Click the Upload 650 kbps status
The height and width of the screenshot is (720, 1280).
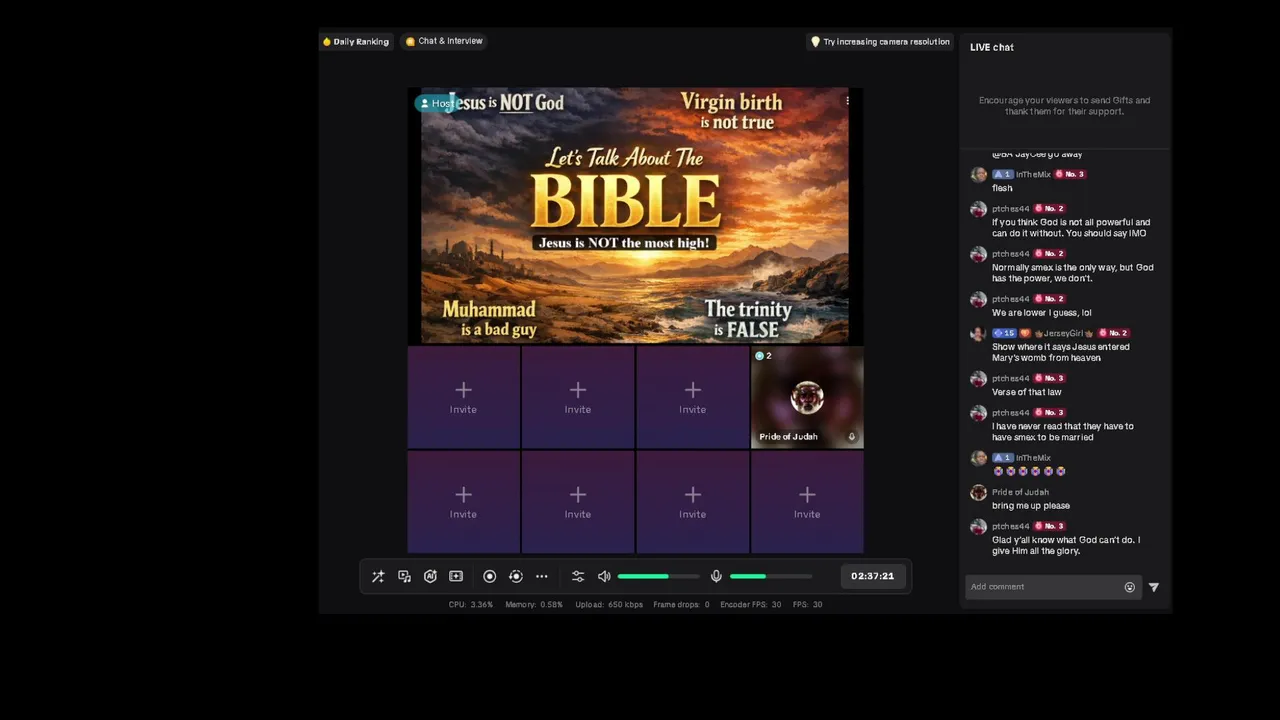point(609,605)
